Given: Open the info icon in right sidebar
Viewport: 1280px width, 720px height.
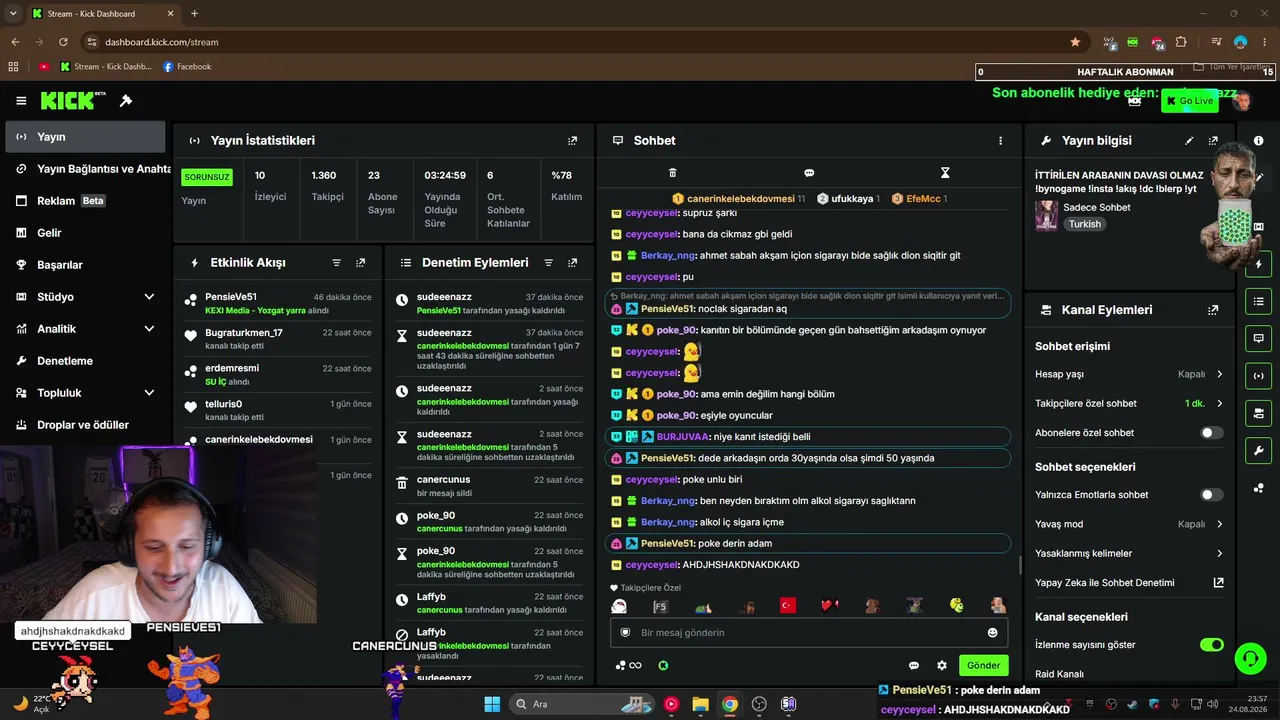Looking at the screenshot, I should click(1258, 141).
